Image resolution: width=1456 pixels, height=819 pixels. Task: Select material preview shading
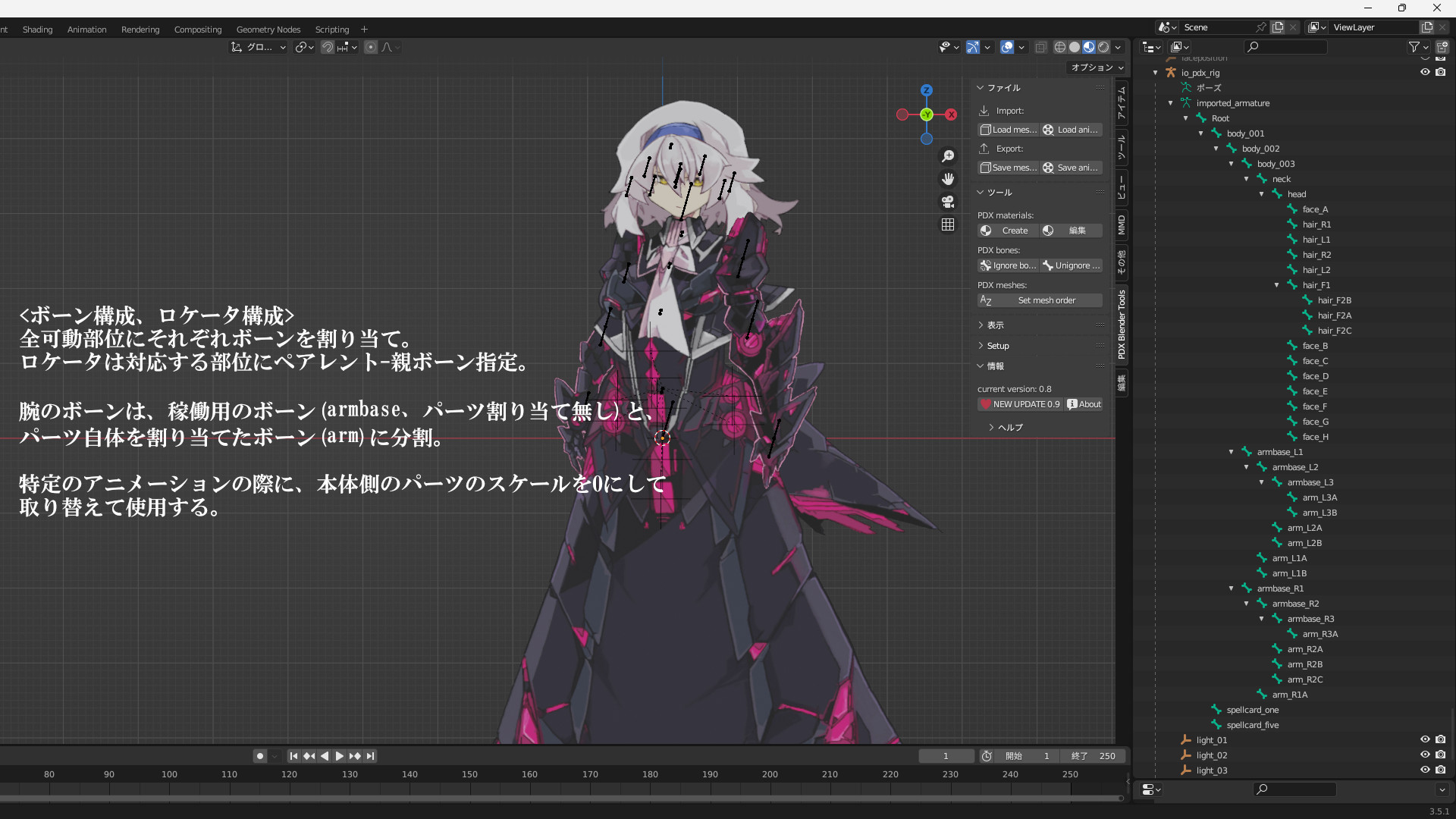(x=1089, y=47)
